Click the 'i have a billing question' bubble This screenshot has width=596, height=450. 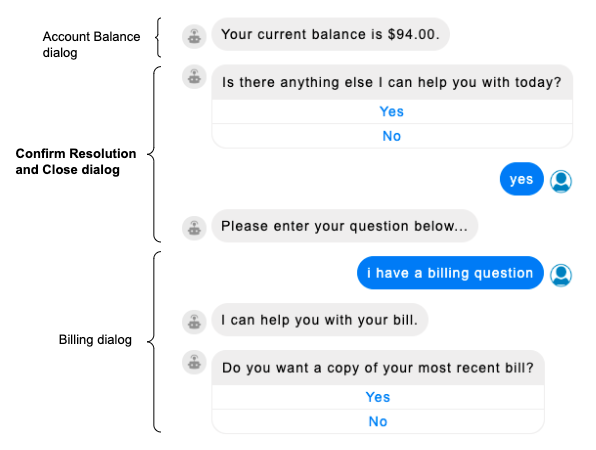450,273
